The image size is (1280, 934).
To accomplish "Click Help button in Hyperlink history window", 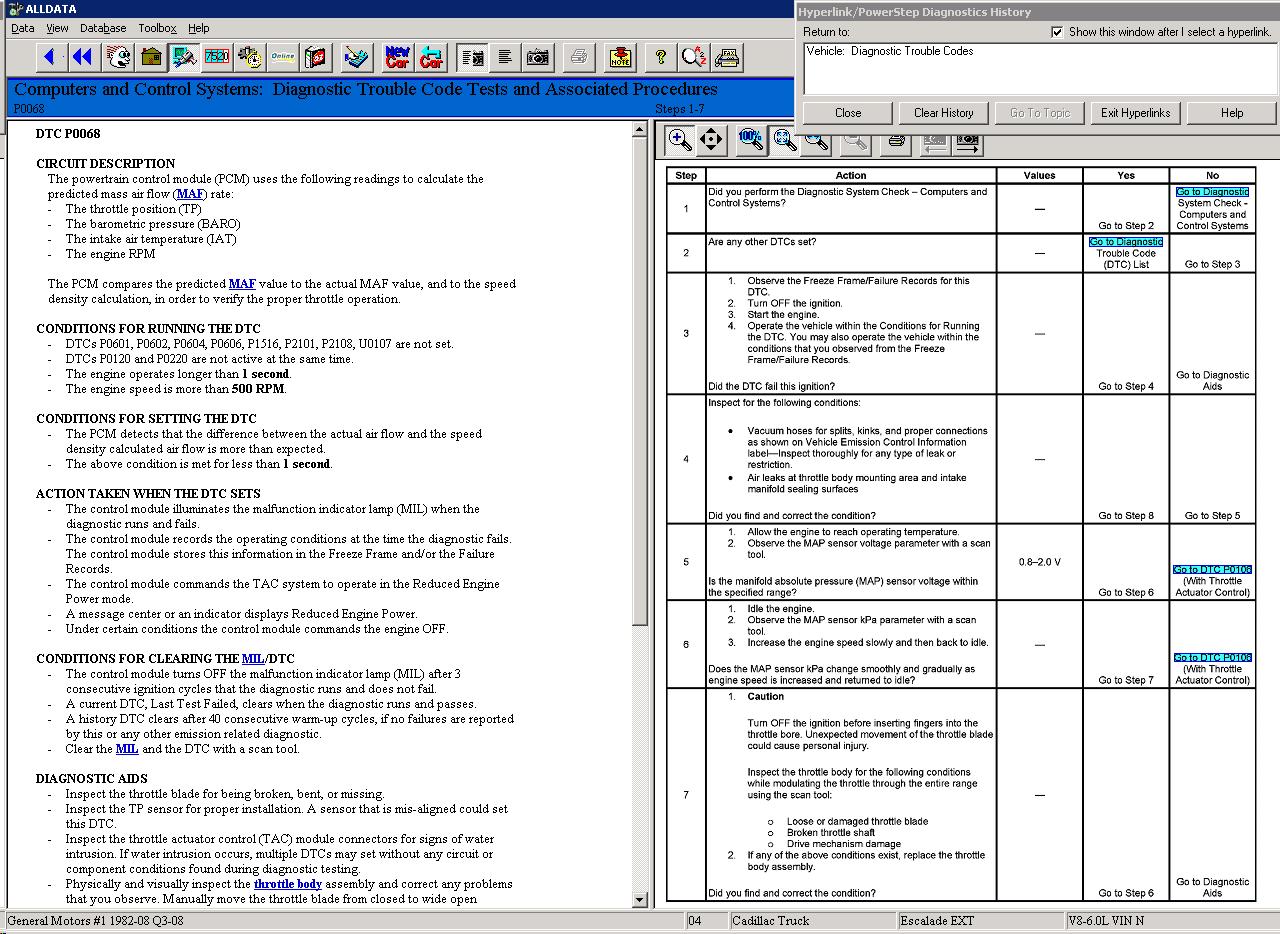I will [x=1232, y=113].
